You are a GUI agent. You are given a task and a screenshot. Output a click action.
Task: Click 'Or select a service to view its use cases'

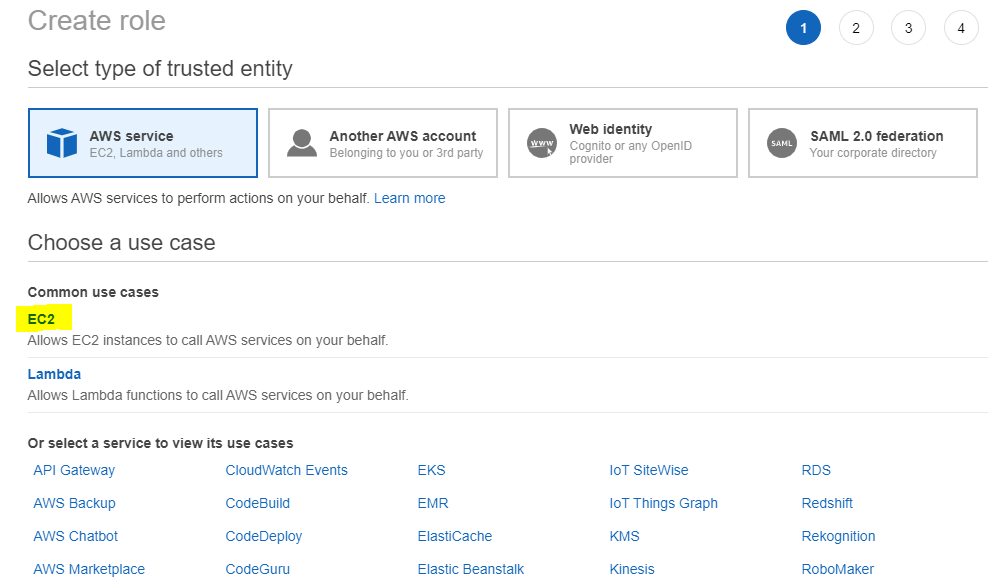pyautogui.click(x=160, y=443)
